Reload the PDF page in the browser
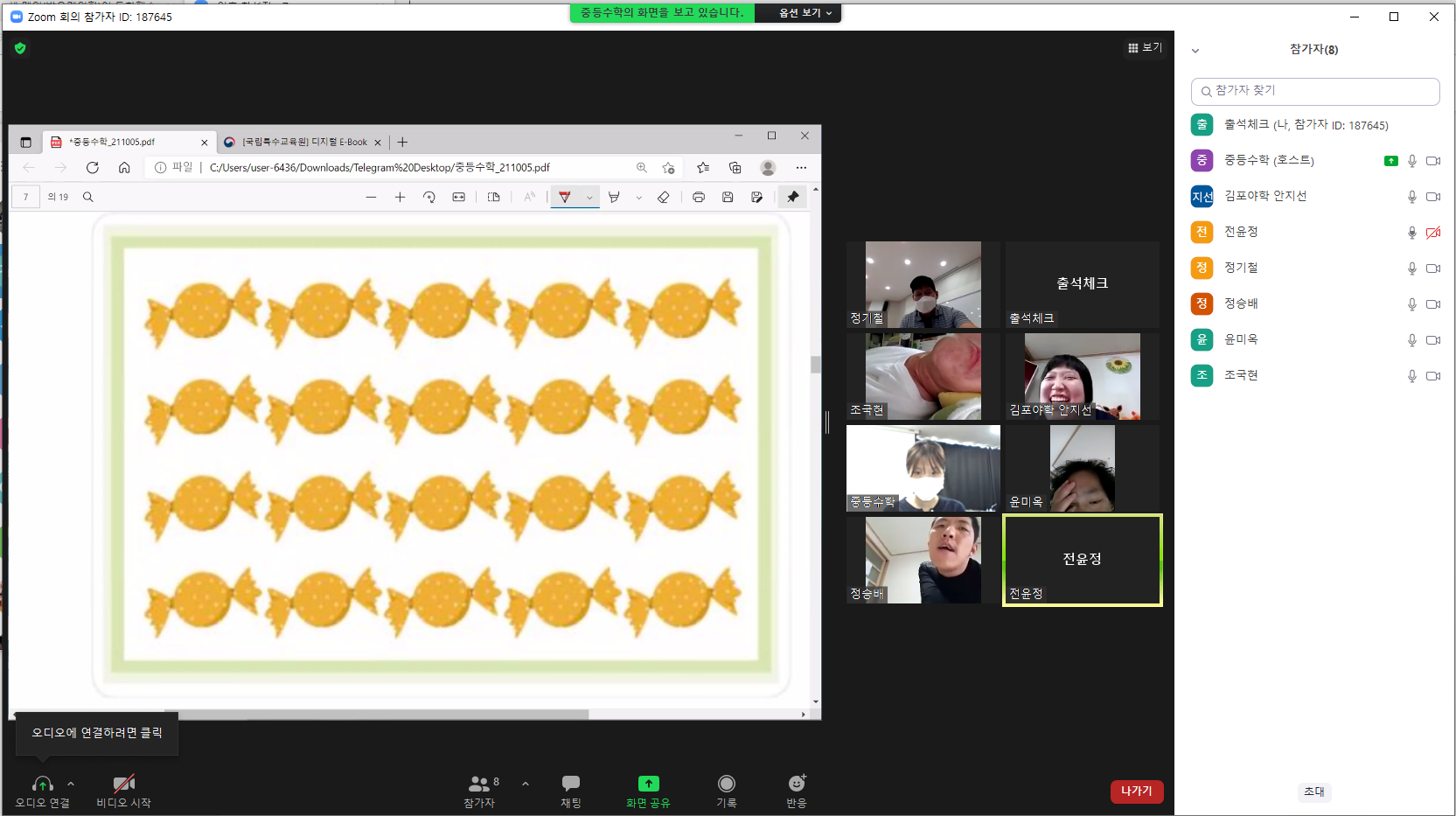The height and width of the screenshot is (816, 1456). tap(93, 168)
